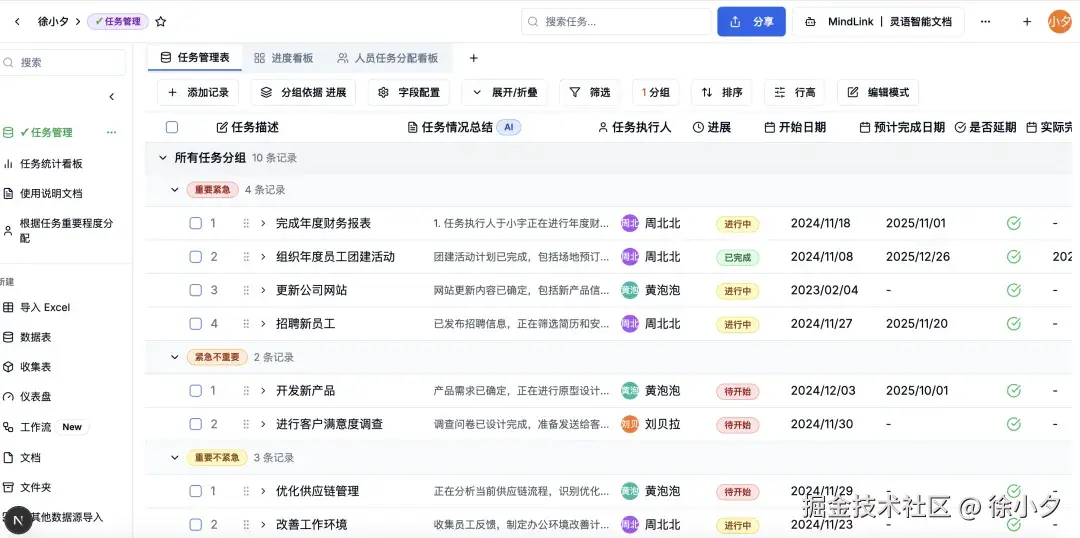
Task: Focus the sidebar 搜索 field
Action: 62,62
